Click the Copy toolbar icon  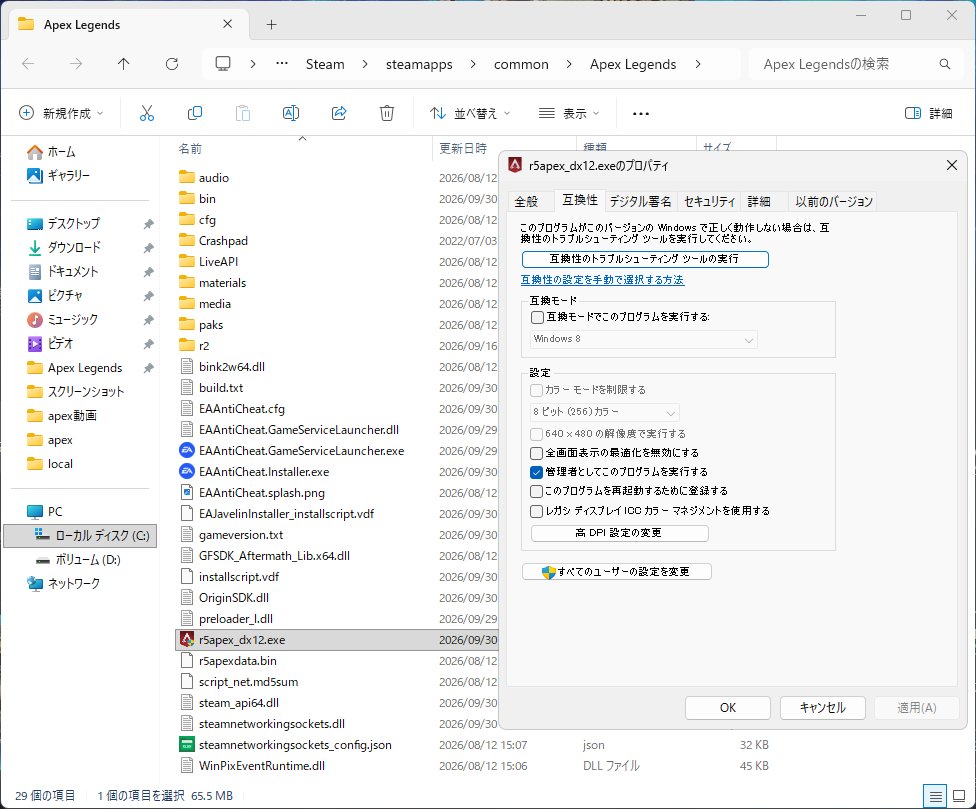[x=195, y=113]
